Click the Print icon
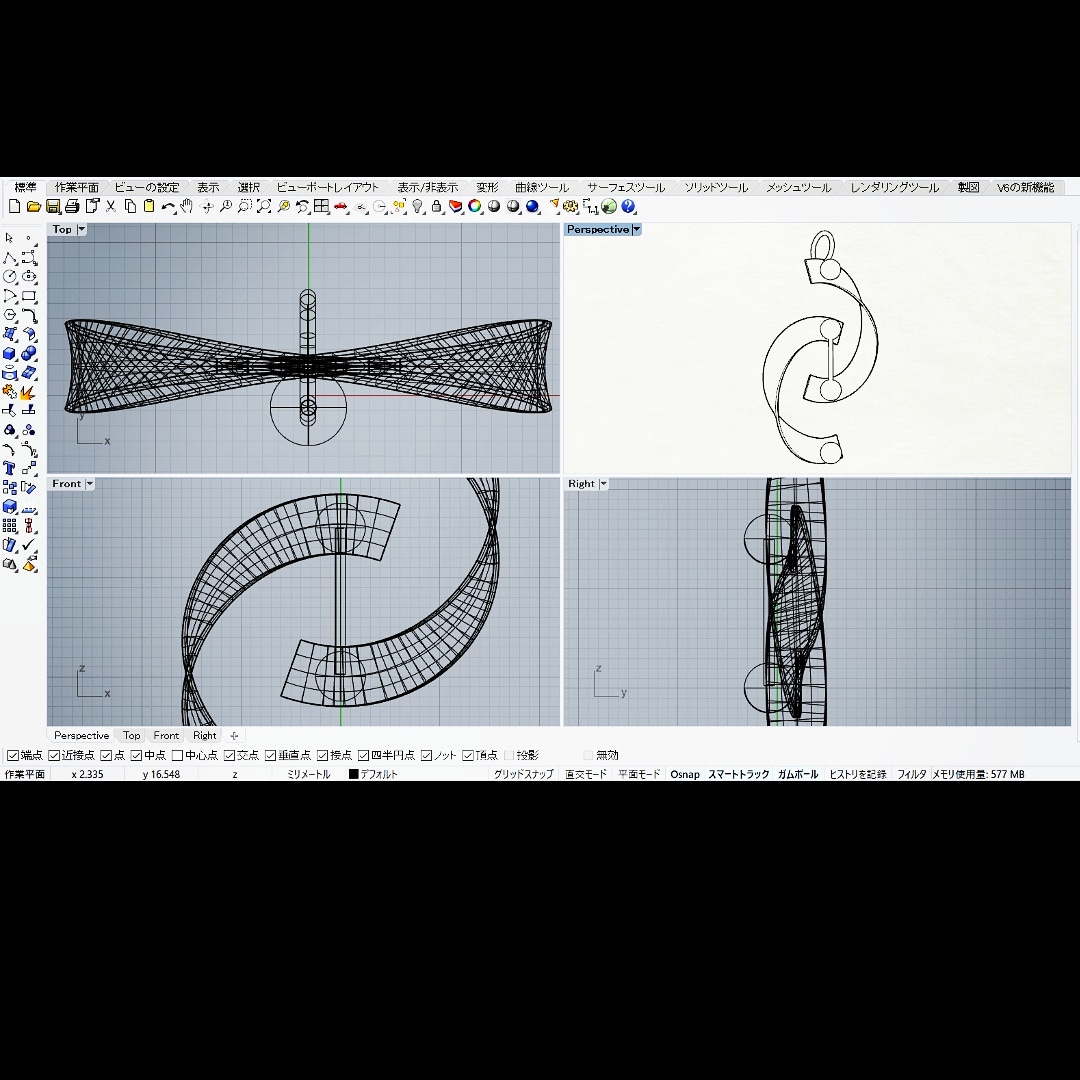This screenshot has height=1080, width=1080. [x=72, y=207]
